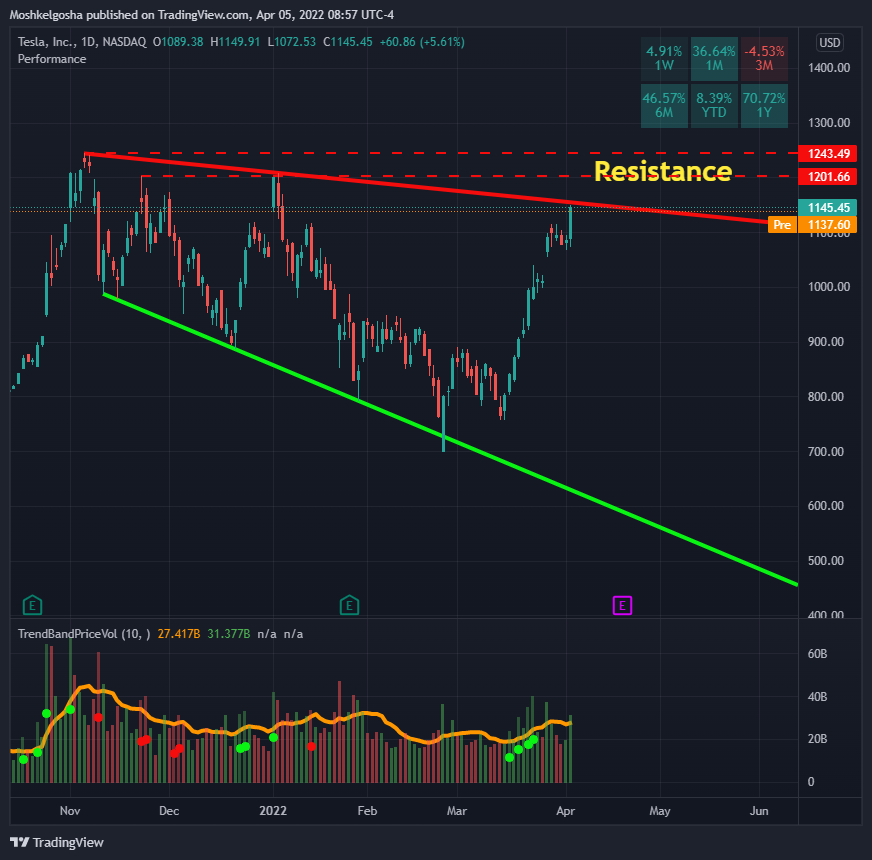Viewport: 872px width, 860px height.
Task: Open the USD currency selector
Action: point(830,43)
